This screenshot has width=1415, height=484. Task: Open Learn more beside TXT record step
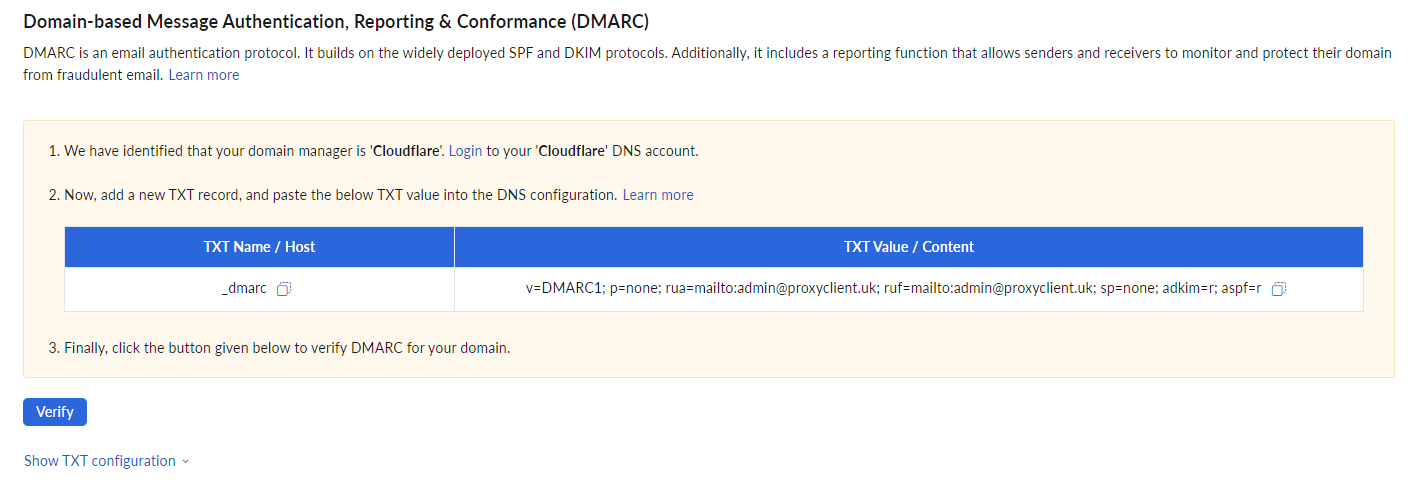pos(658,195)
